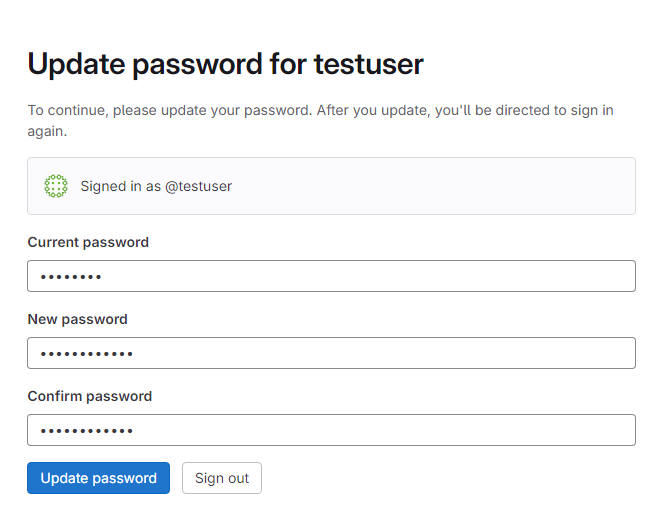
Task: Click the "Update password for testuser" heading
Action: [225, 64]
